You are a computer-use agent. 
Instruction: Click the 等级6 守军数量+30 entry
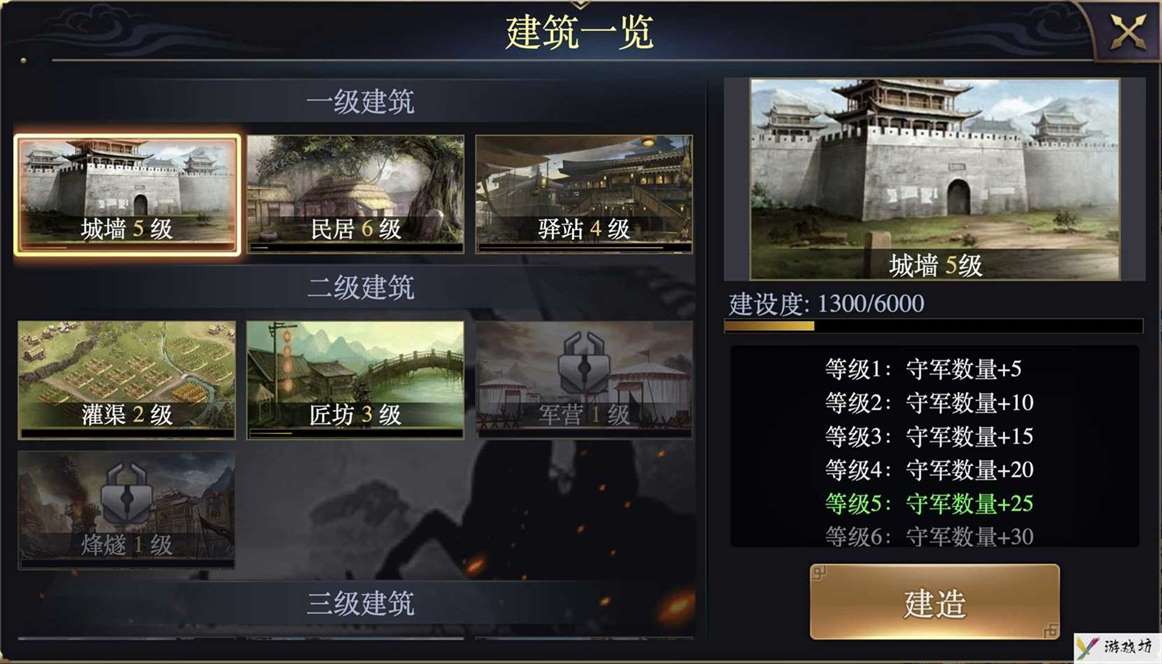929,537
